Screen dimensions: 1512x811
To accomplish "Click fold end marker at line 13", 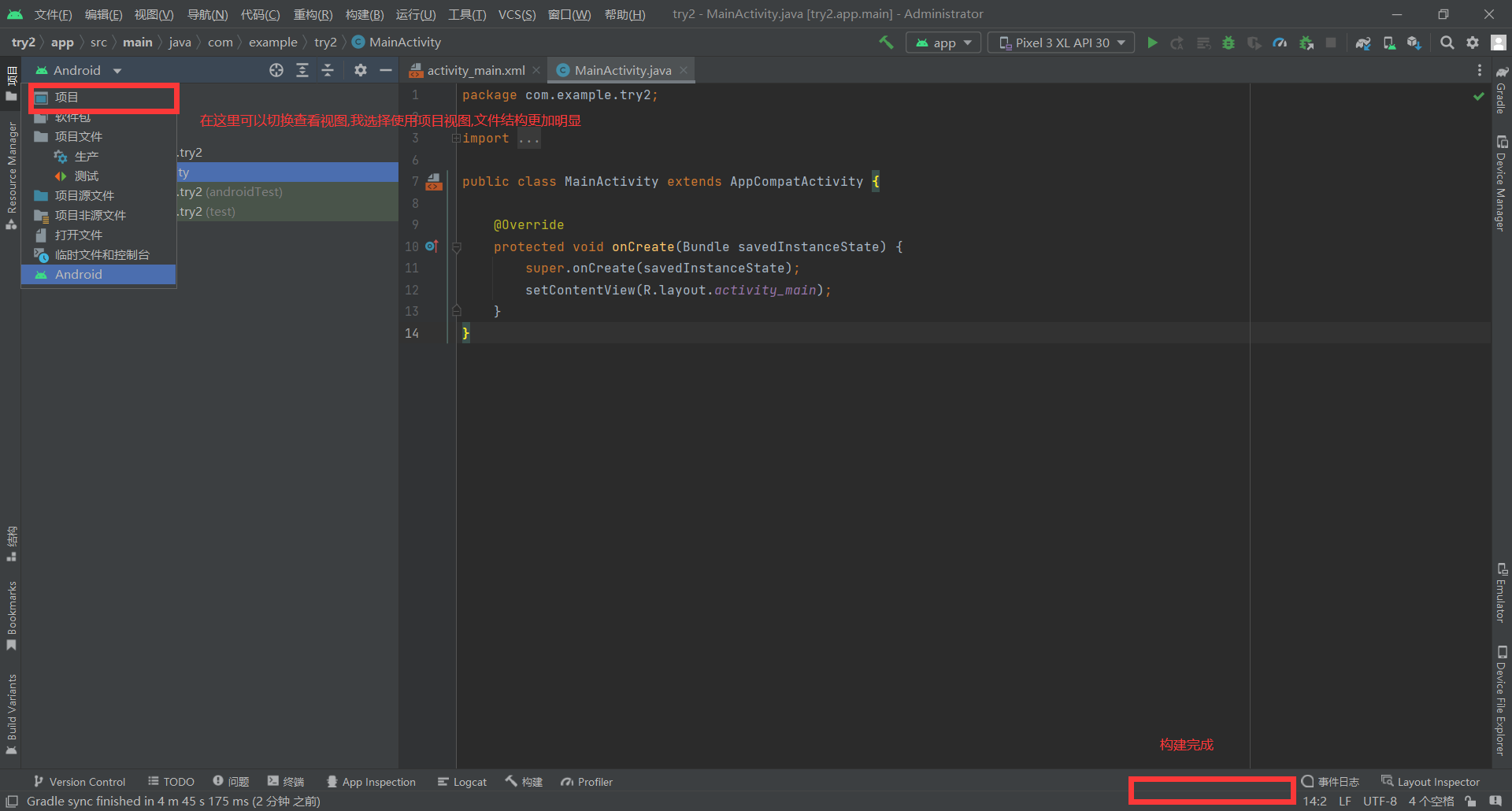I will [x=456, y=311].
